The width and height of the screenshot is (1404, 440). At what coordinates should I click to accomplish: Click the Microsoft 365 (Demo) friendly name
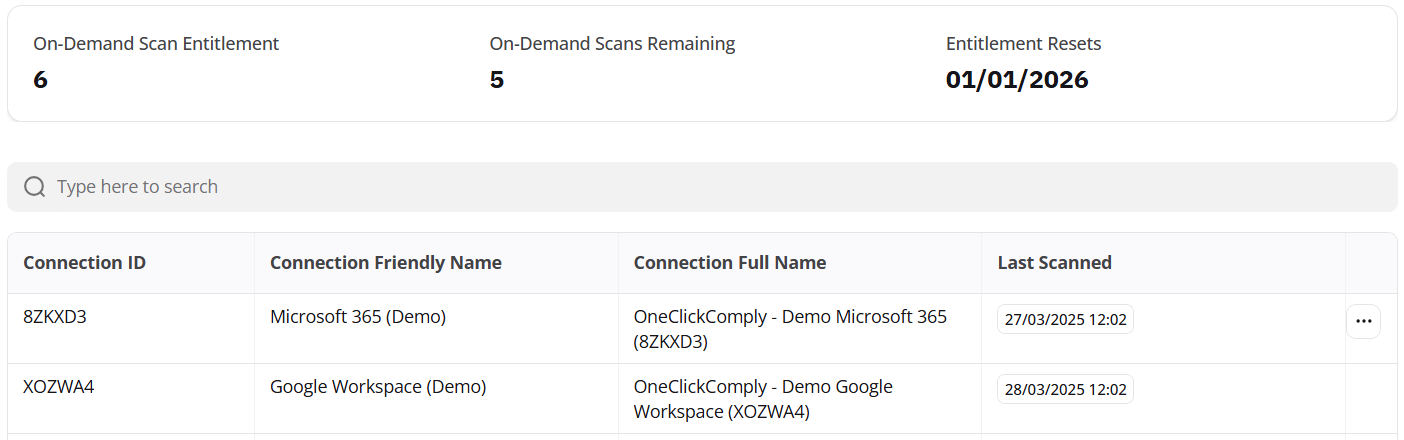[358, 317]
